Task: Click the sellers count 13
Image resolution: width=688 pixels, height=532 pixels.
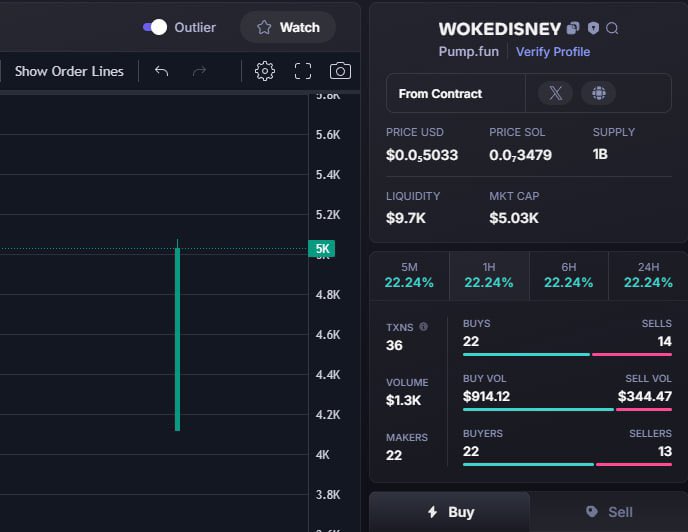Action: coord(665,451)
